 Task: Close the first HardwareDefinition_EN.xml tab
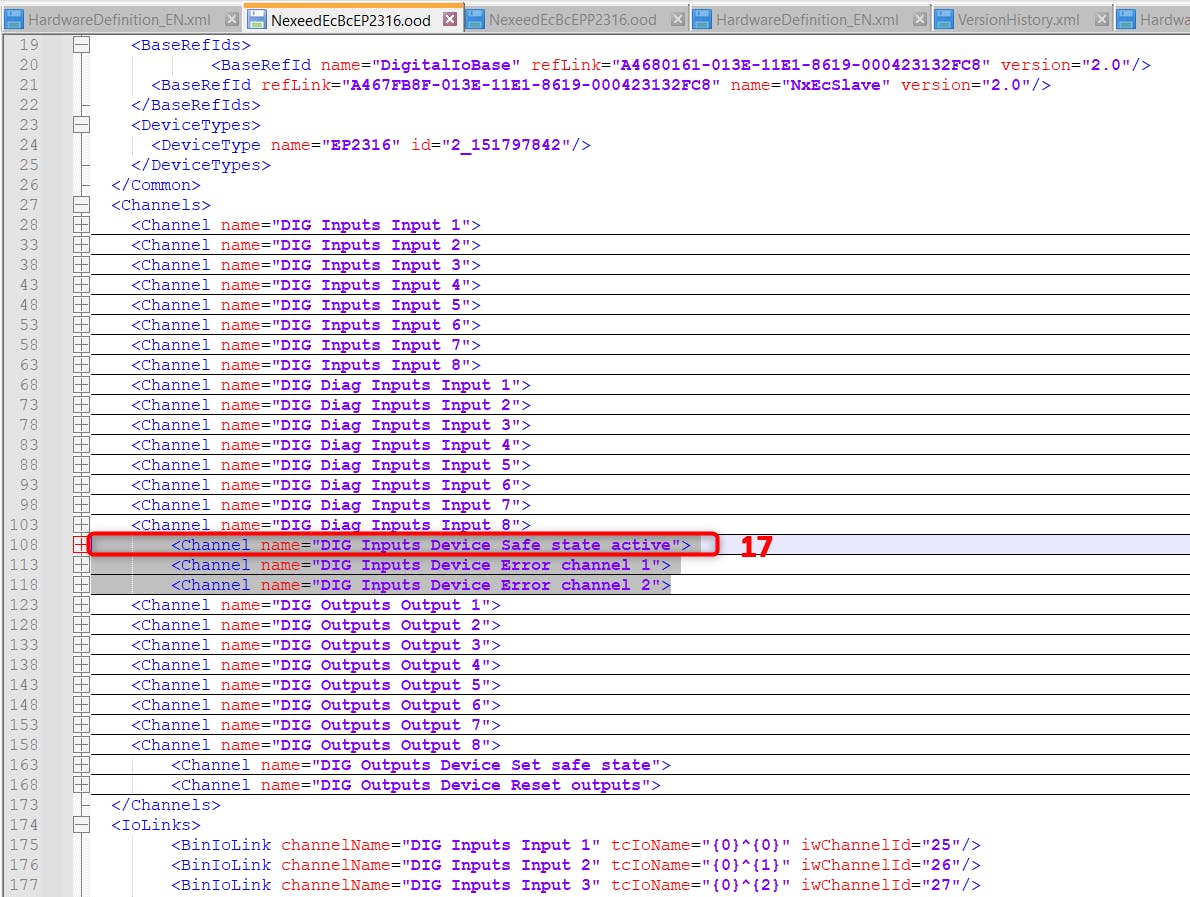click(231, 19)
